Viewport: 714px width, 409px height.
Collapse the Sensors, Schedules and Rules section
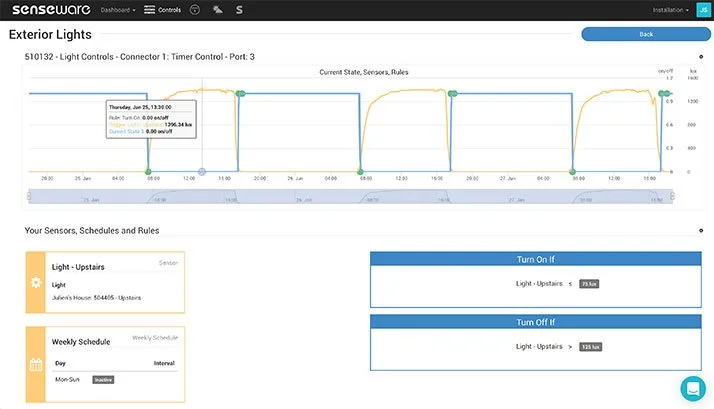pos(701,231)
